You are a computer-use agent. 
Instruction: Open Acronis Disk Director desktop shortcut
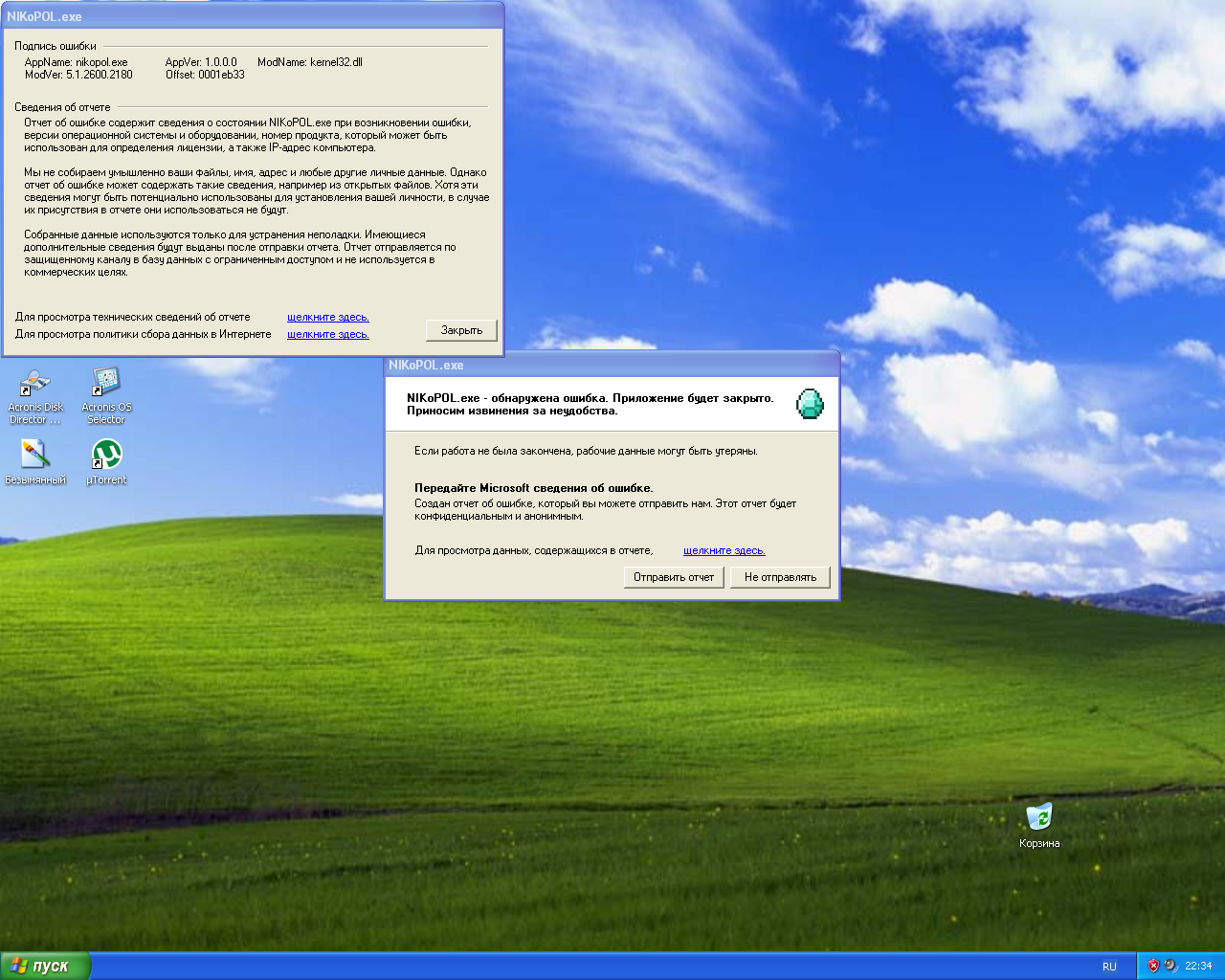(34, 396)
